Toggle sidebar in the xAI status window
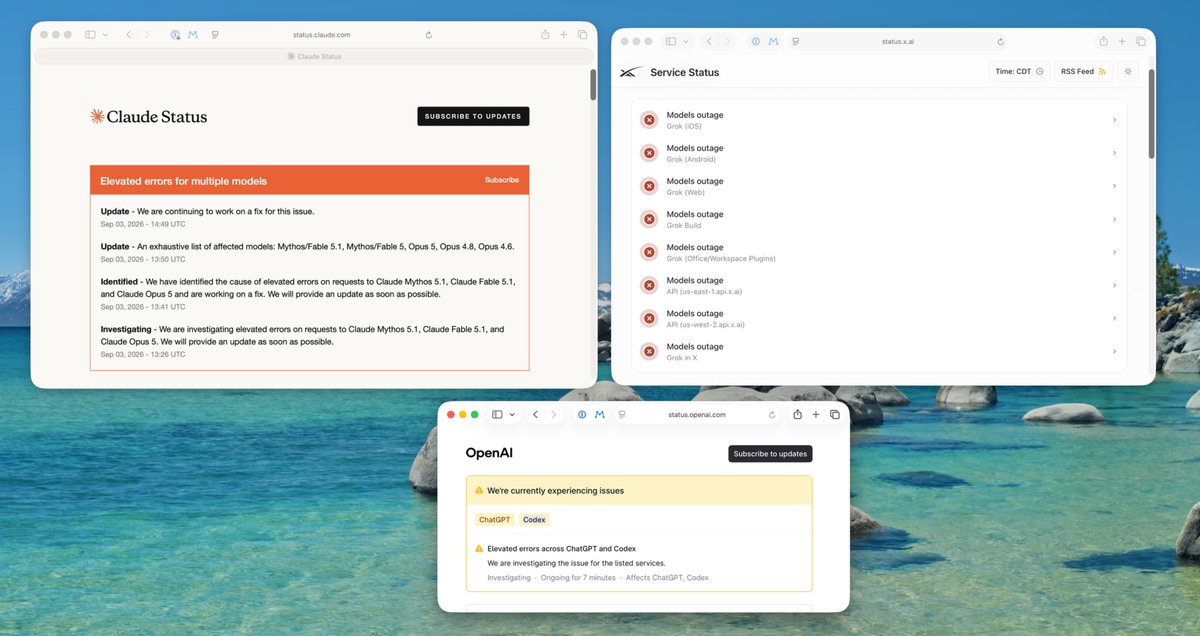This screenshot has height=636, width=1200. point(671,41)
